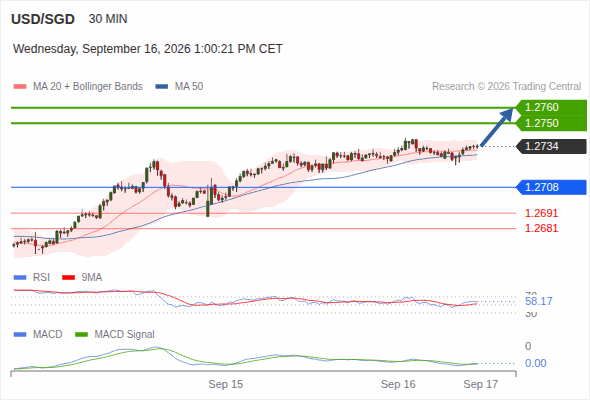Click the current price 1.2734 label

click(x=551, y=146)
